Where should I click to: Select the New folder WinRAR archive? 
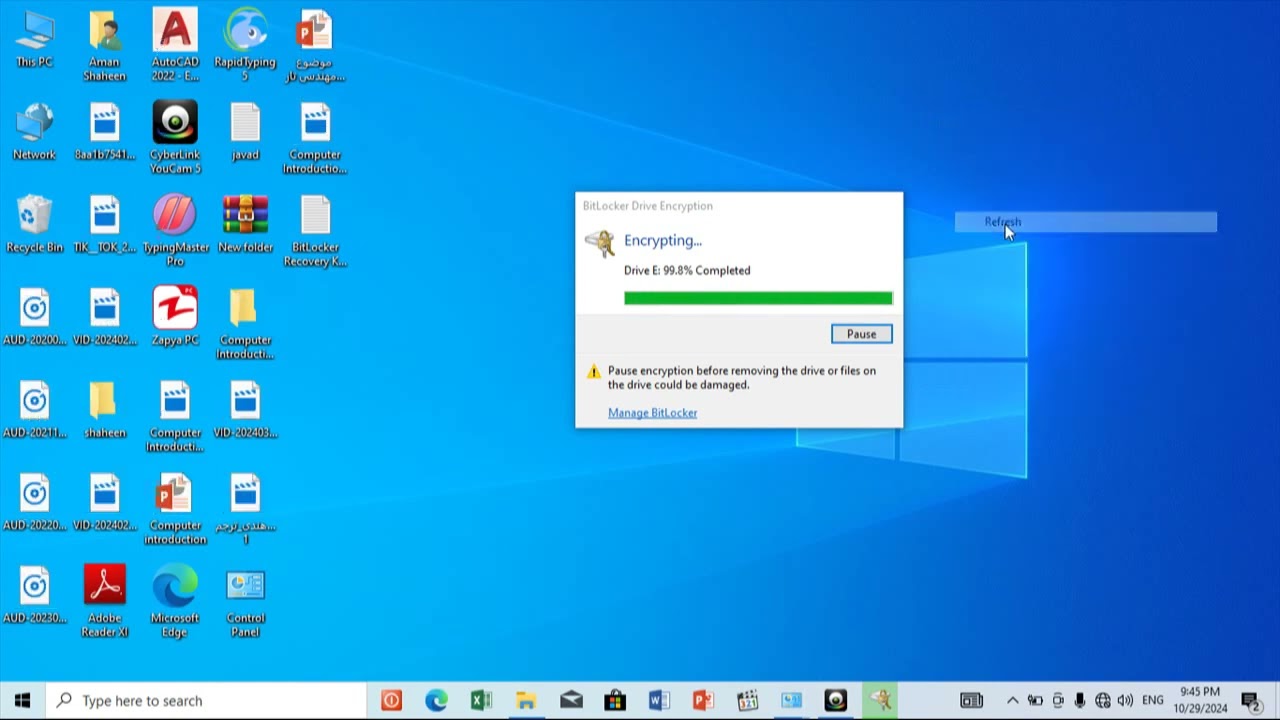tap(245, 224)
